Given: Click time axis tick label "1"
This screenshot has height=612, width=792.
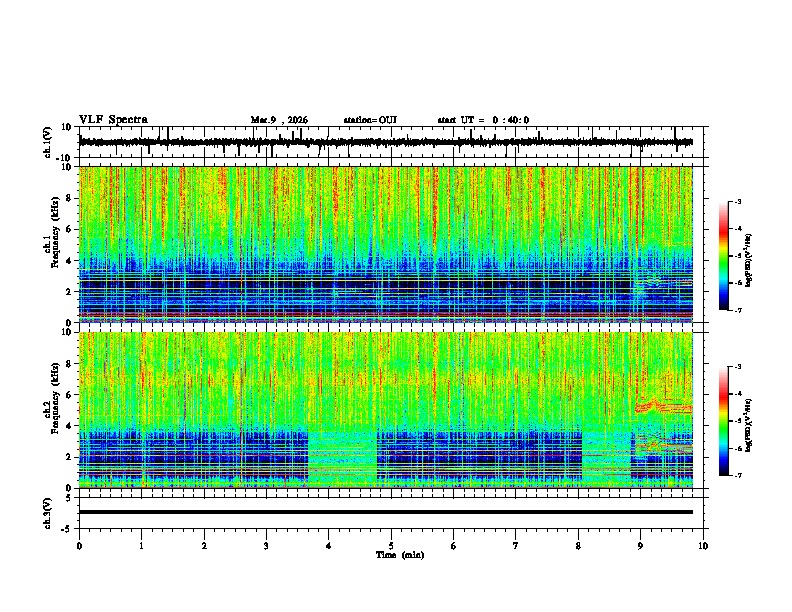Looking at the screenshot, I should [141, 546].
